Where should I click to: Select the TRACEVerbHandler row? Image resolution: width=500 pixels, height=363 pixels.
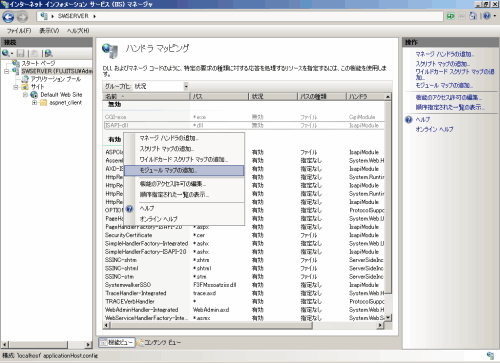click(x=245, y=302)
